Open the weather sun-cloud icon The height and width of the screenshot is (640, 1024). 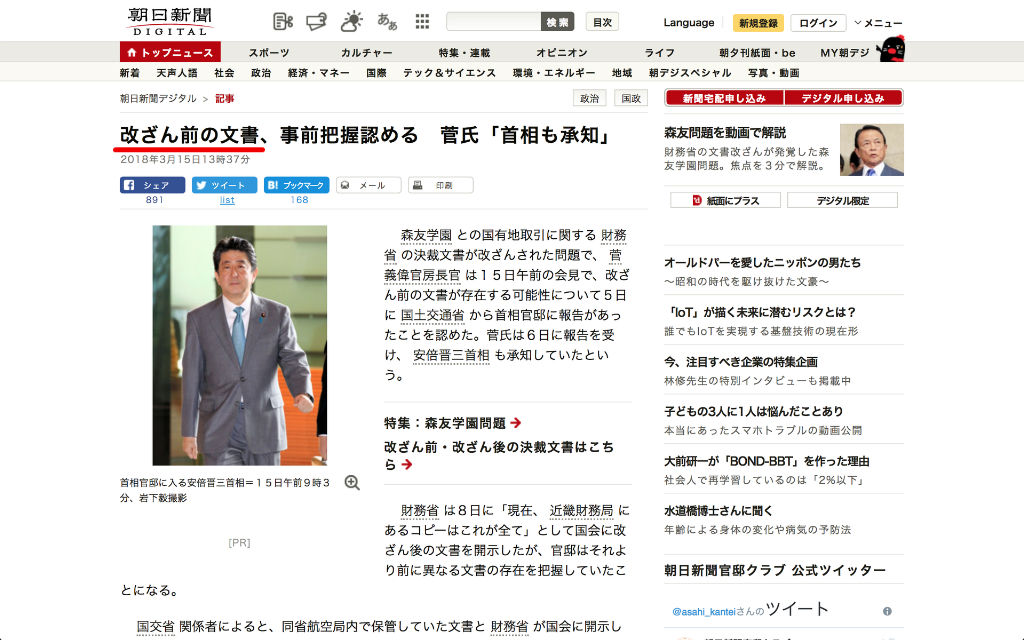[x=352, y=22]
